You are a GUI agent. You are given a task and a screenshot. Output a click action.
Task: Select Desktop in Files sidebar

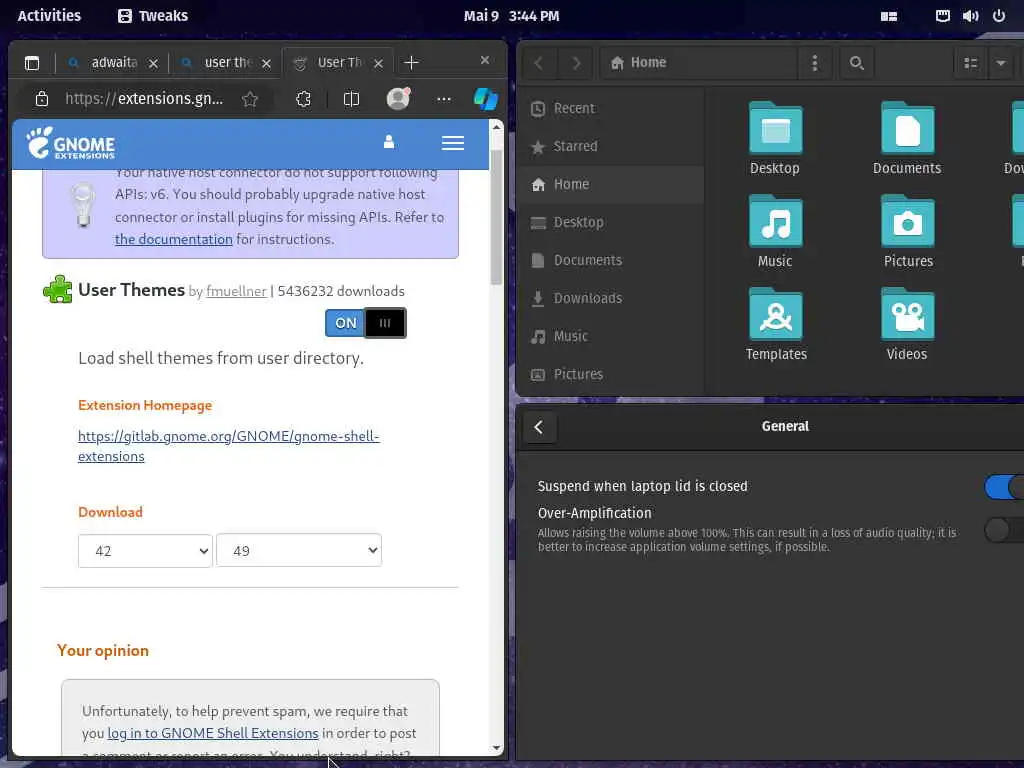pyautogui.click(x=611, y=222)
